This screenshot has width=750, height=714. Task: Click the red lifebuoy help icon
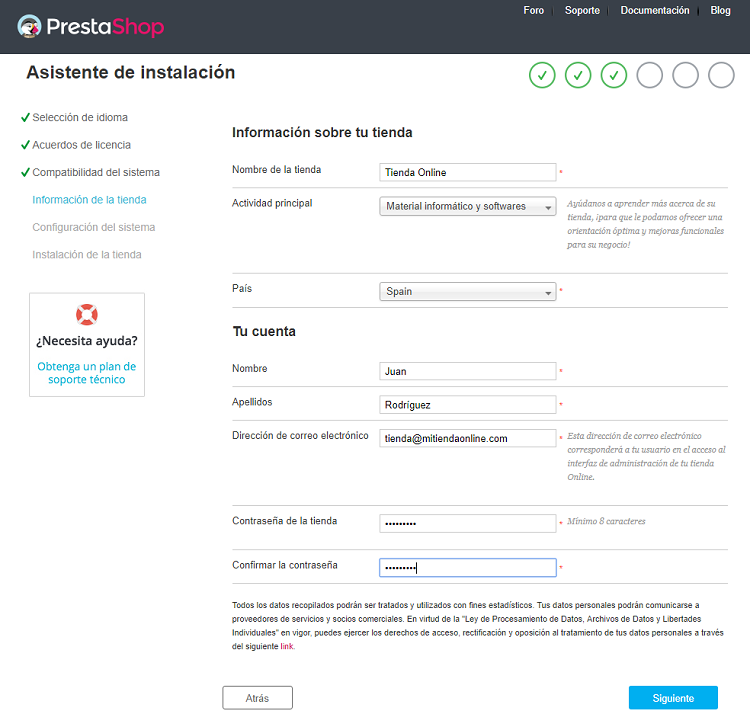87,315
